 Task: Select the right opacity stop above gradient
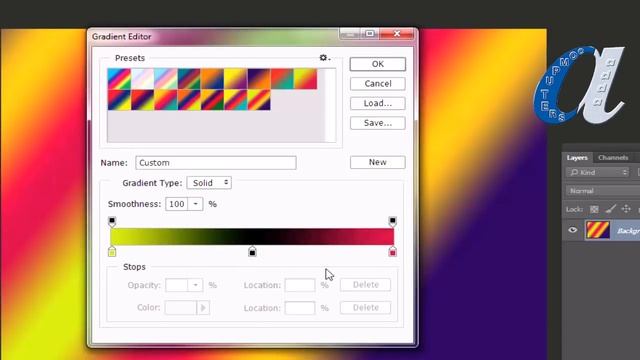[392, 222]
